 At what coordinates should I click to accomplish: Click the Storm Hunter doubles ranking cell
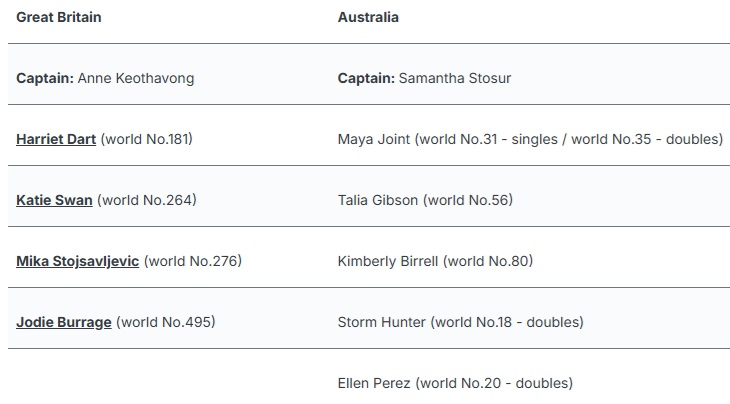[x=530, y=318]
